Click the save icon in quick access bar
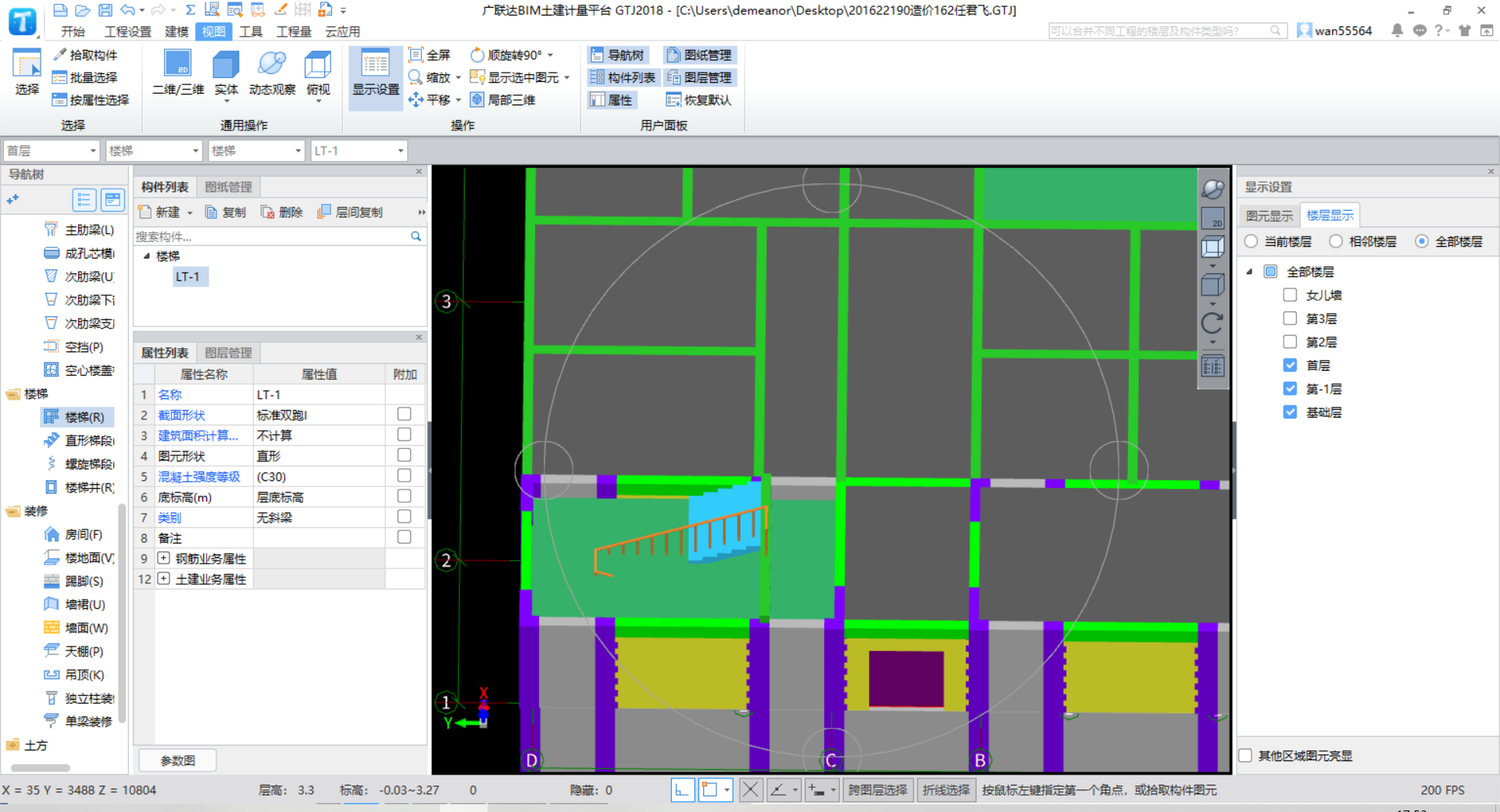 click(x=105, y=10)
